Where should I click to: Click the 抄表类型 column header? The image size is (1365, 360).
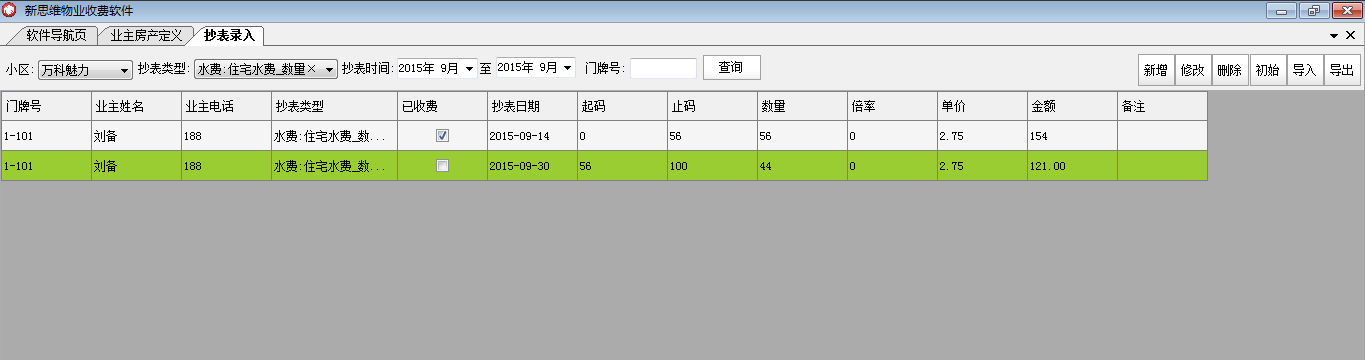point(334,106)
